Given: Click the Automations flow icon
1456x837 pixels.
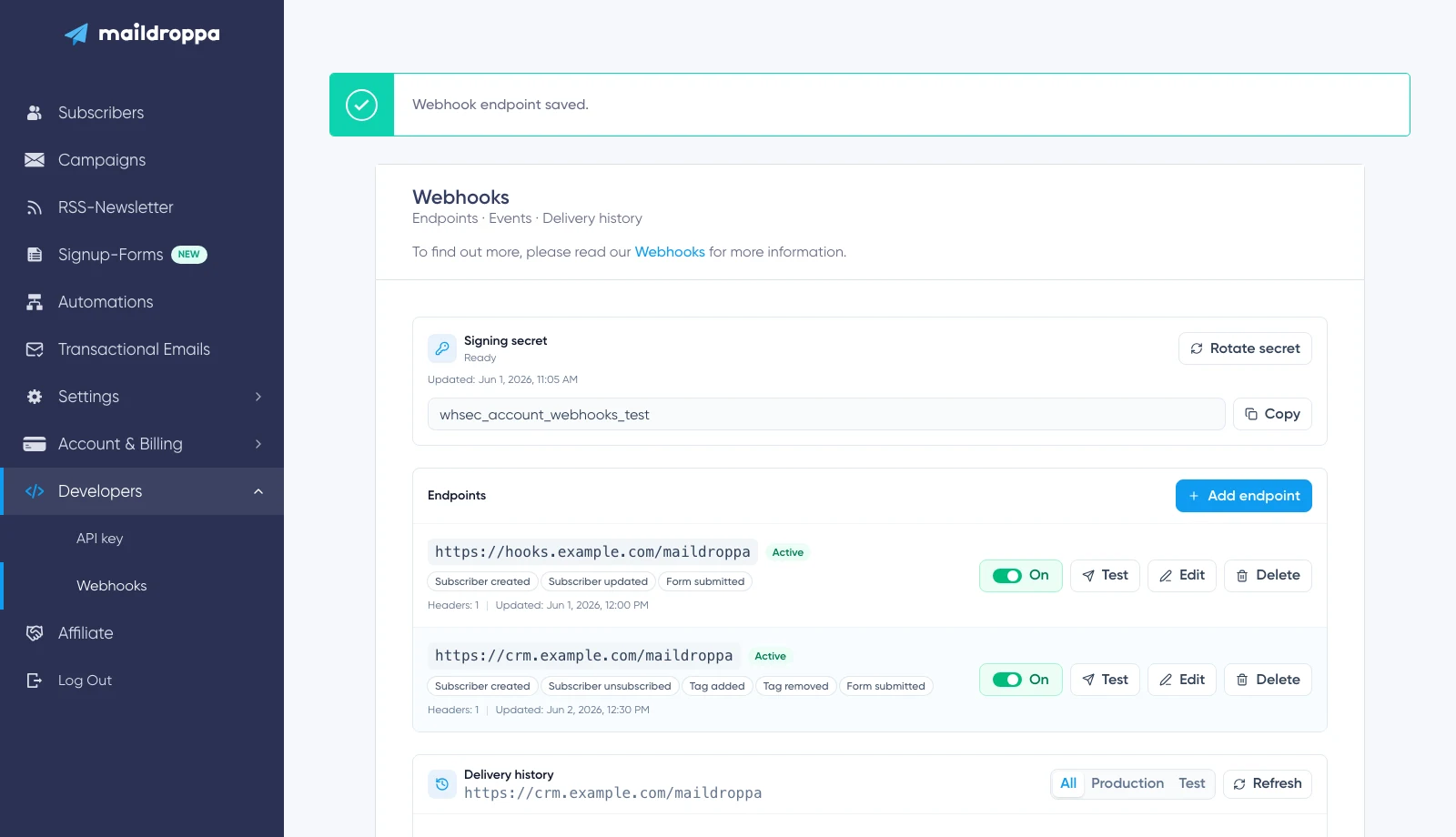Looking at the screenshot, I should click(35, 302).
